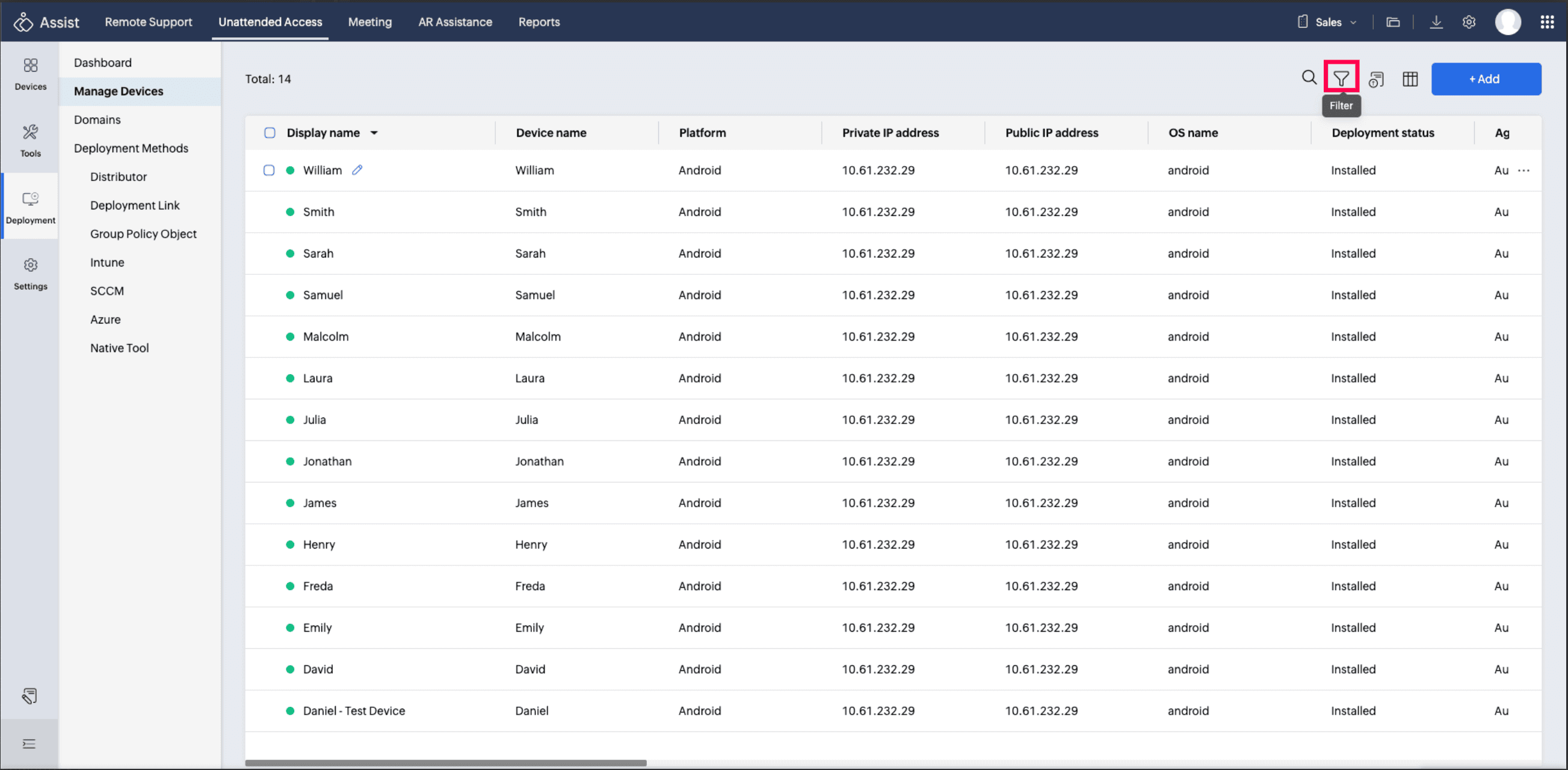1568x770 pixels.
Task: Check the select-all checkbox beside Display name
Action: [270, 133]
